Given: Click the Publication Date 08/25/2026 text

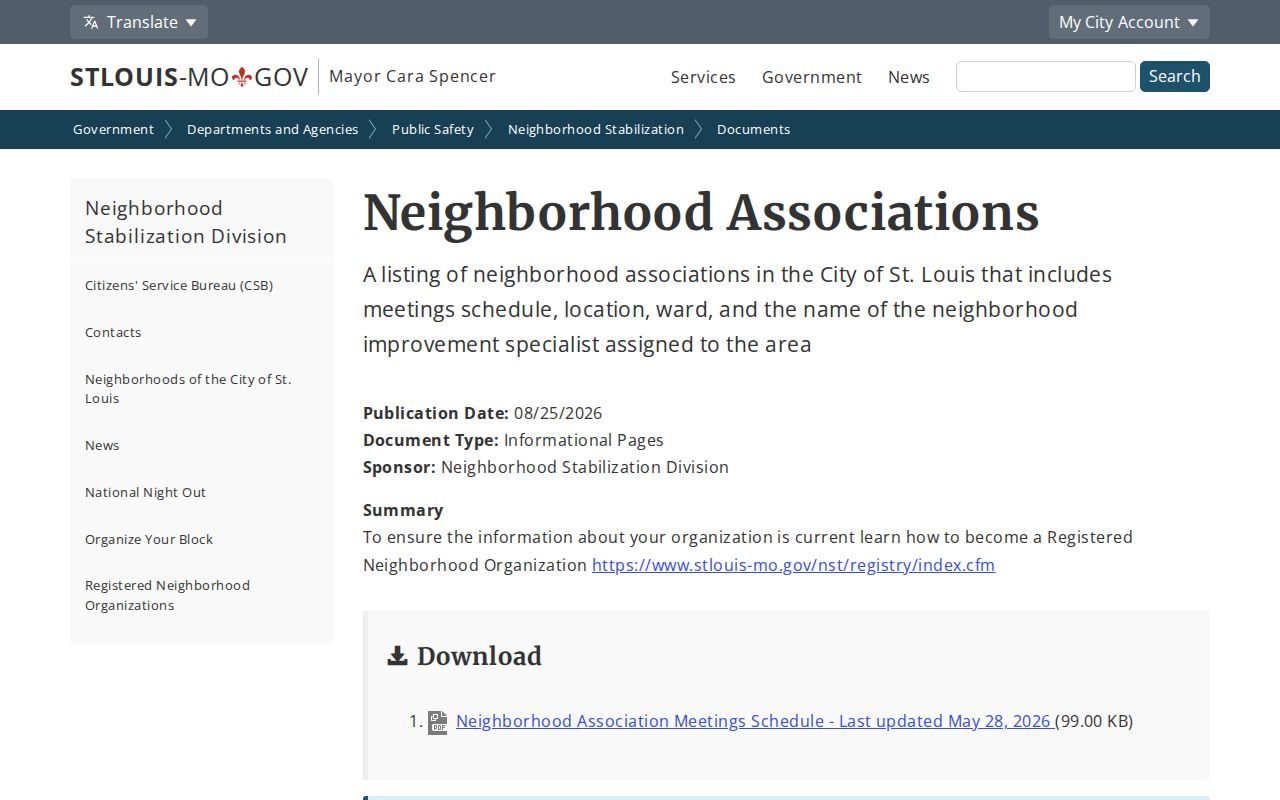Looking at the screenshot, I should [482, 413].
